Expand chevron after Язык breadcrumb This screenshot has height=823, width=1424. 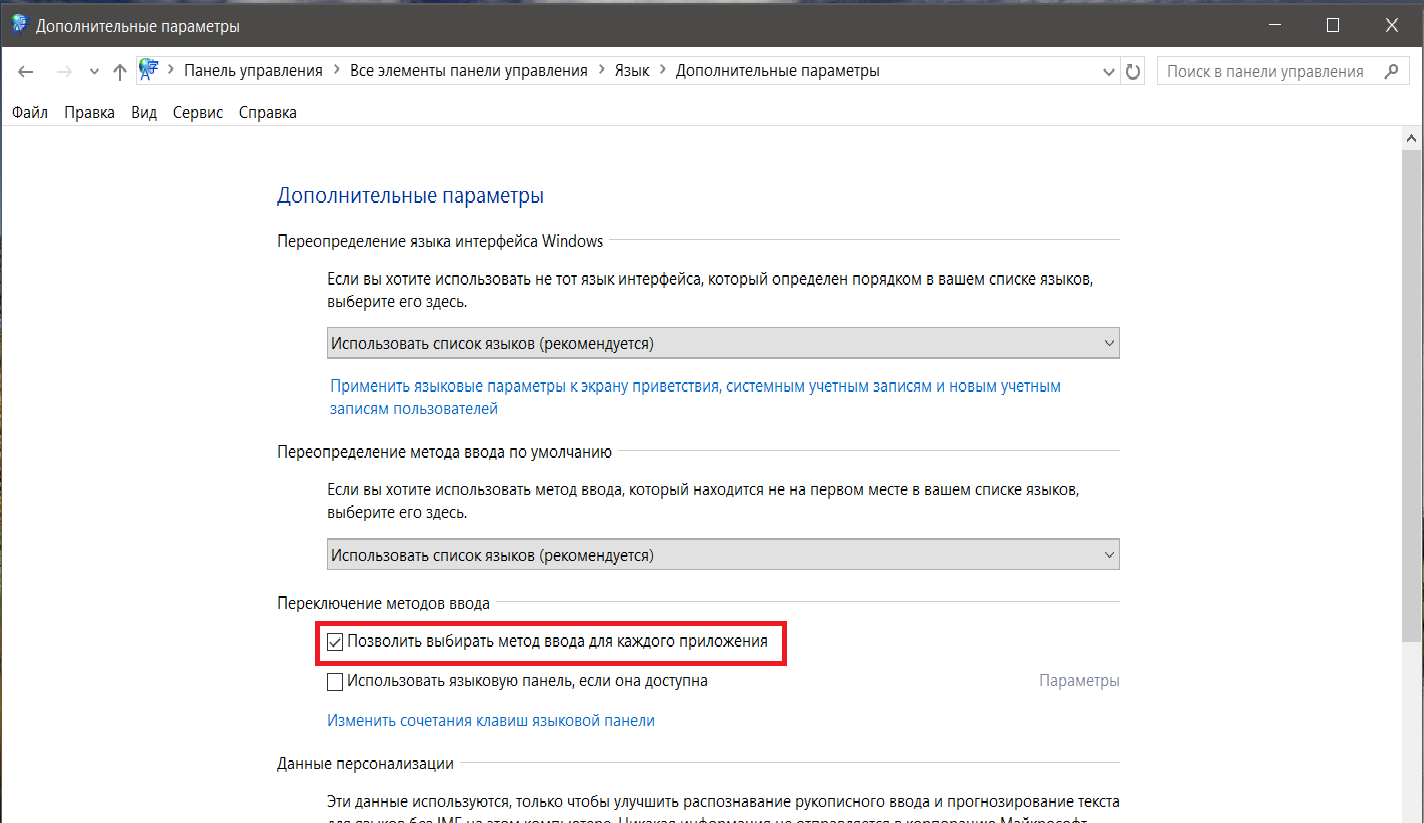[663, 71]
